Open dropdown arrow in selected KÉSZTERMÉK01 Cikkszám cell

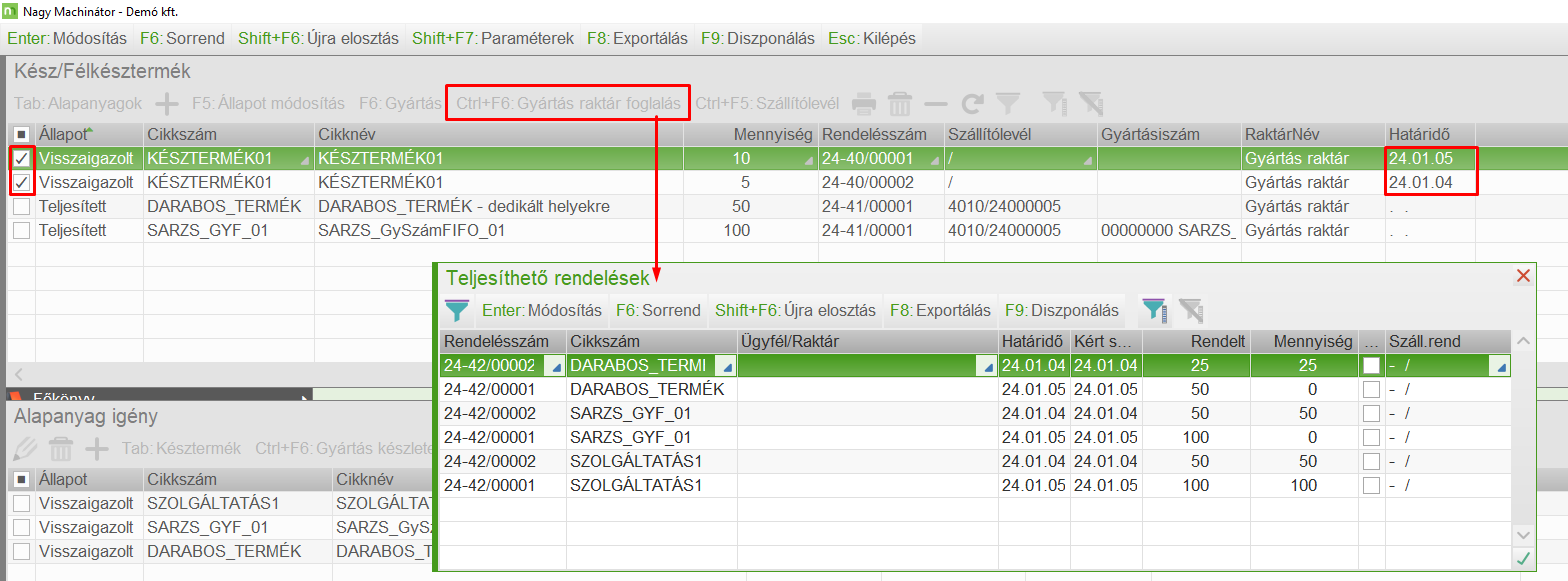point(304,161)
